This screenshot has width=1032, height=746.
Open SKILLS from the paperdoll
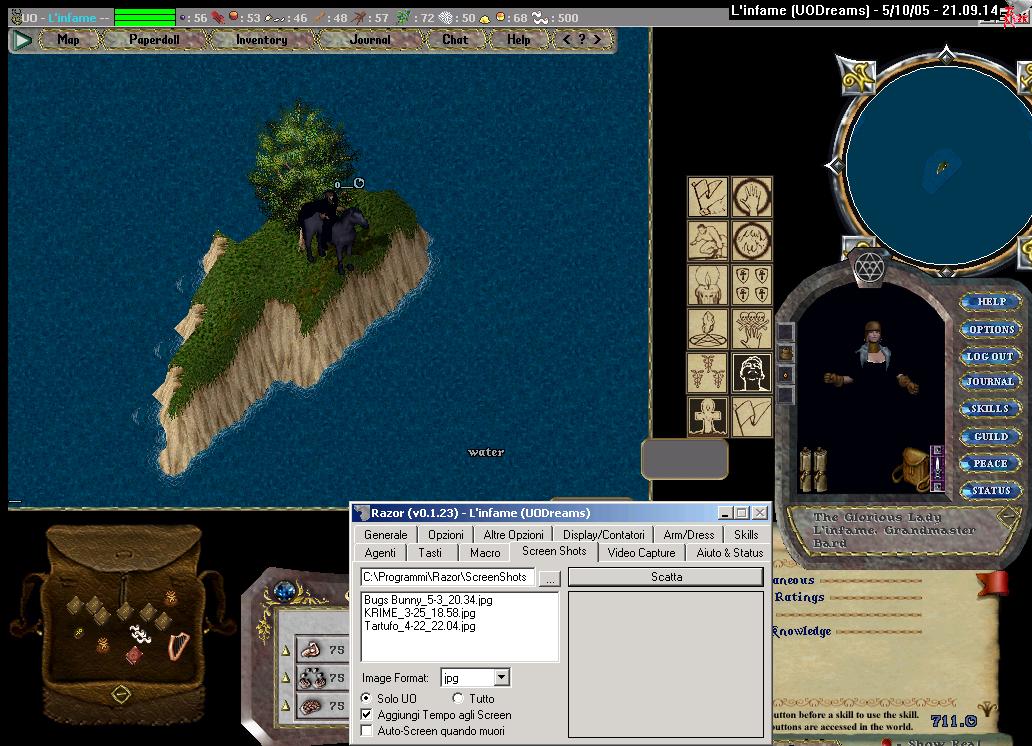point(989,409)
